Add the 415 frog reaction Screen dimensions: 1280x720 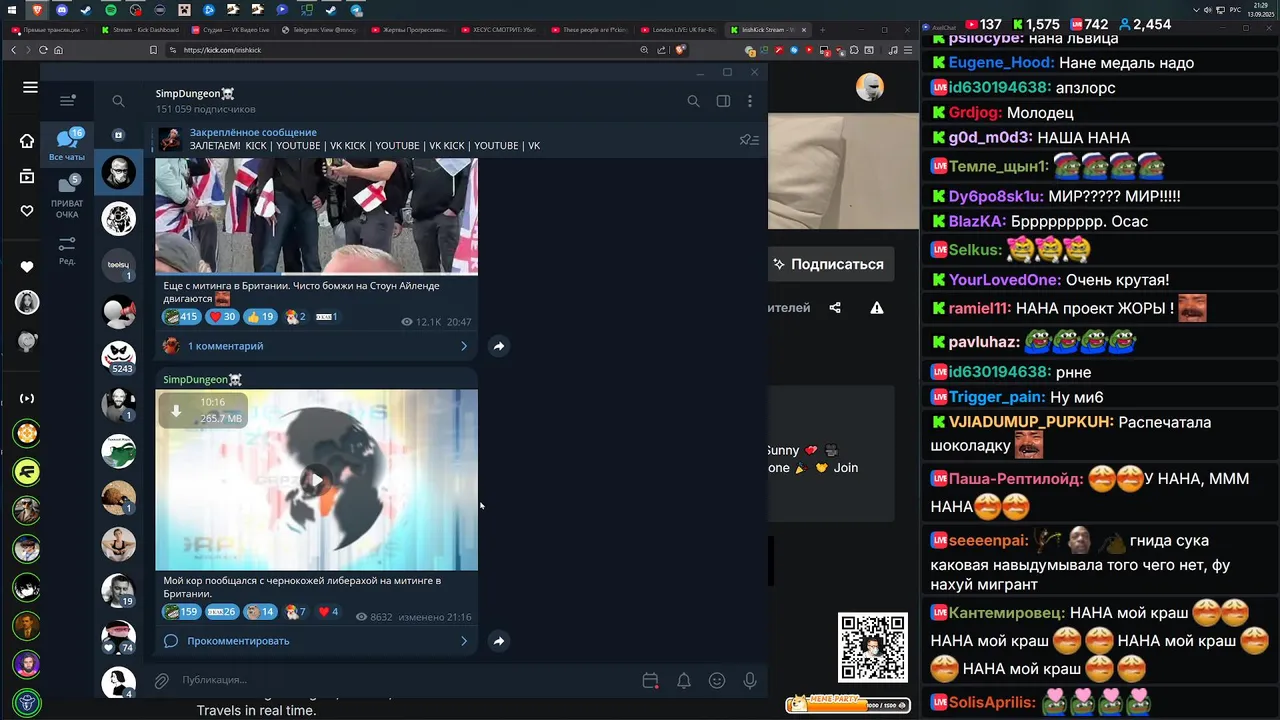(182, 317)
